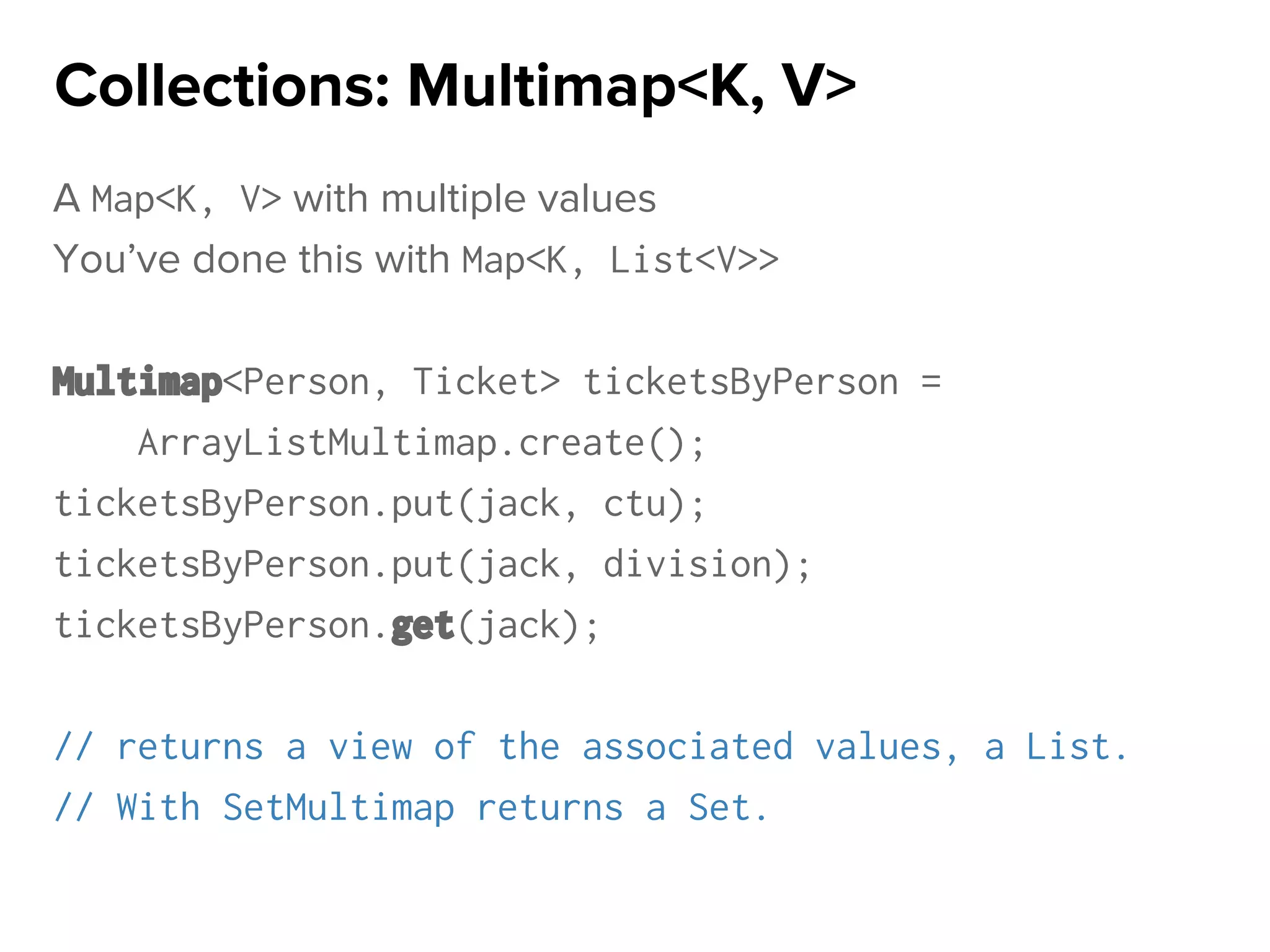Click the word "division" in code
This screenshot has width=1270, height=952.
[688, 565]
